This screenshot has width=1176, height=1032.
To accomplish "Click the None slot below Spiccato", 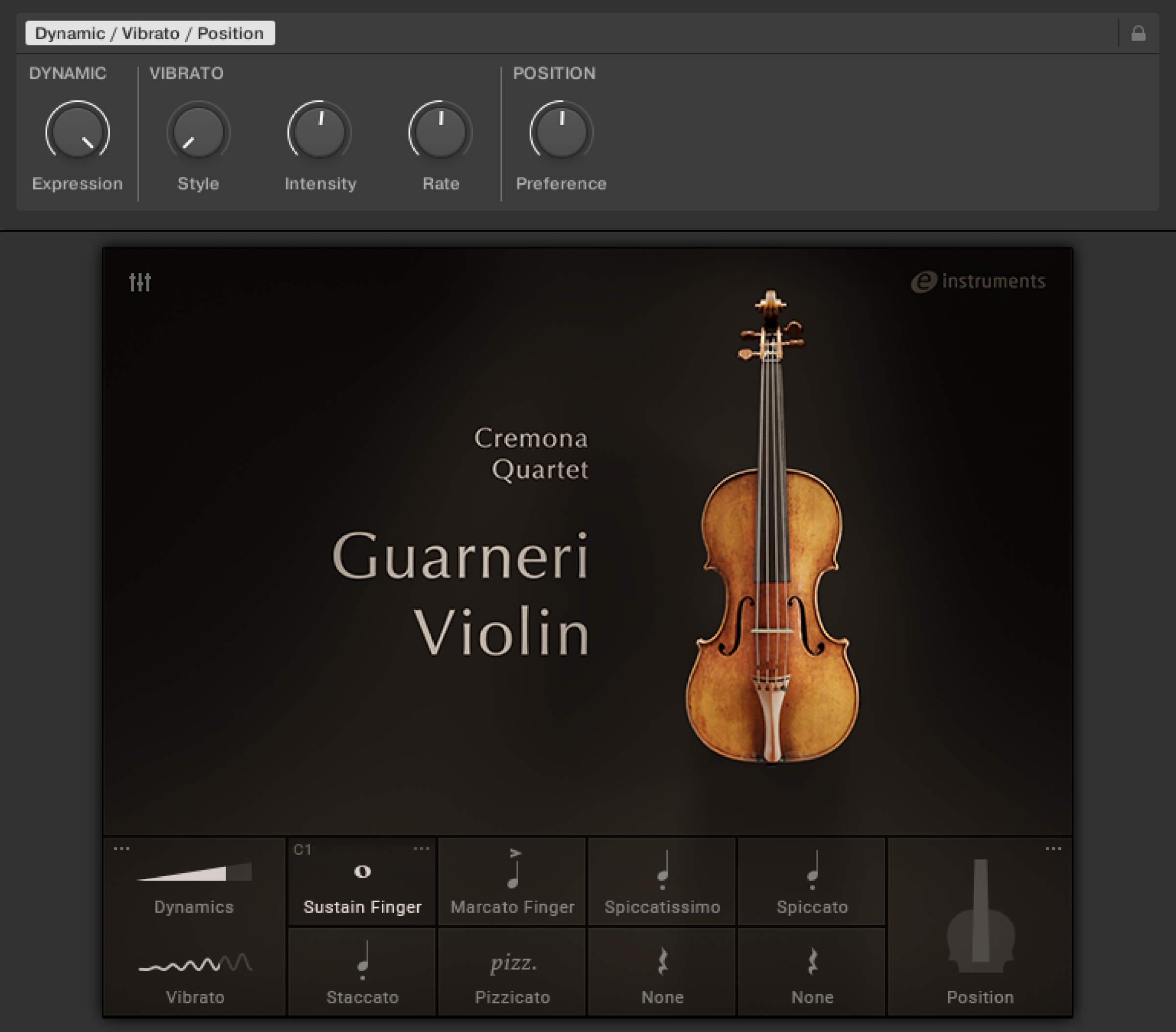I will (x=812, y=972).
